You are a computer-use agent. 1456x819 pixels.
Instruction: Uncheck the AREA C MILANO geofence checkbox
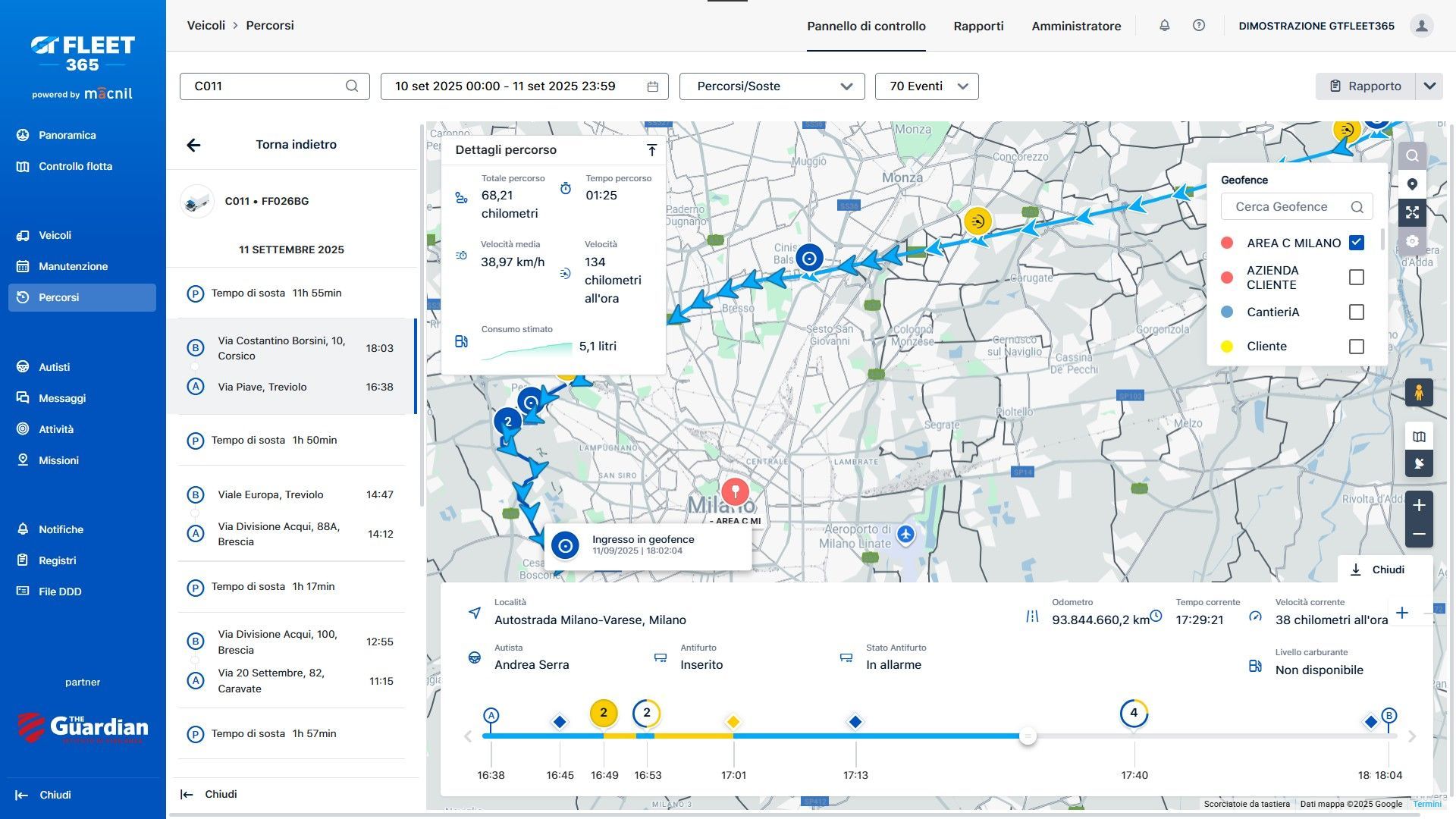(x=1357, y=243)
